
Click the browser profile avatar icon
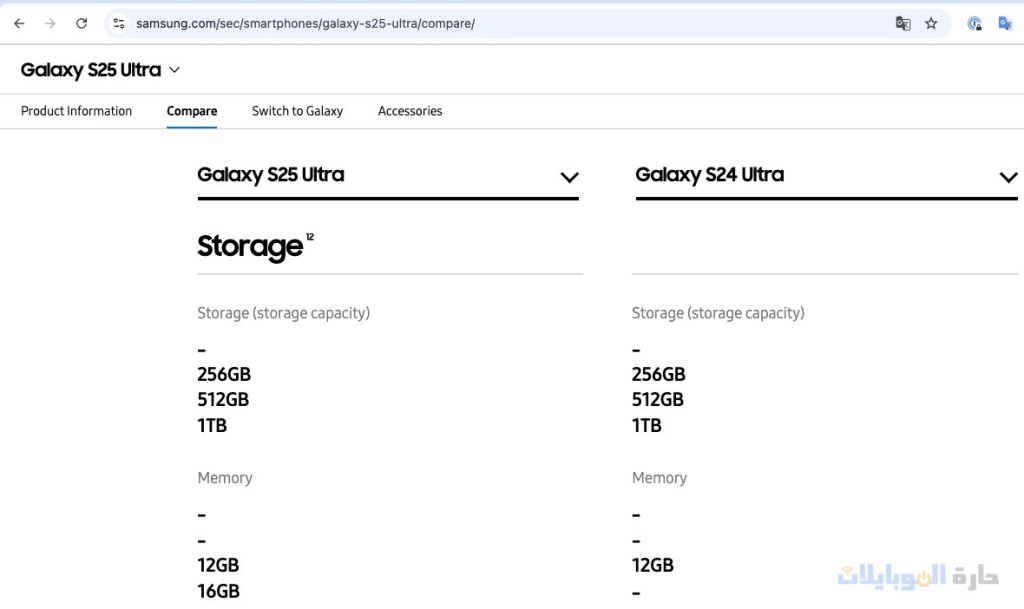974,23
